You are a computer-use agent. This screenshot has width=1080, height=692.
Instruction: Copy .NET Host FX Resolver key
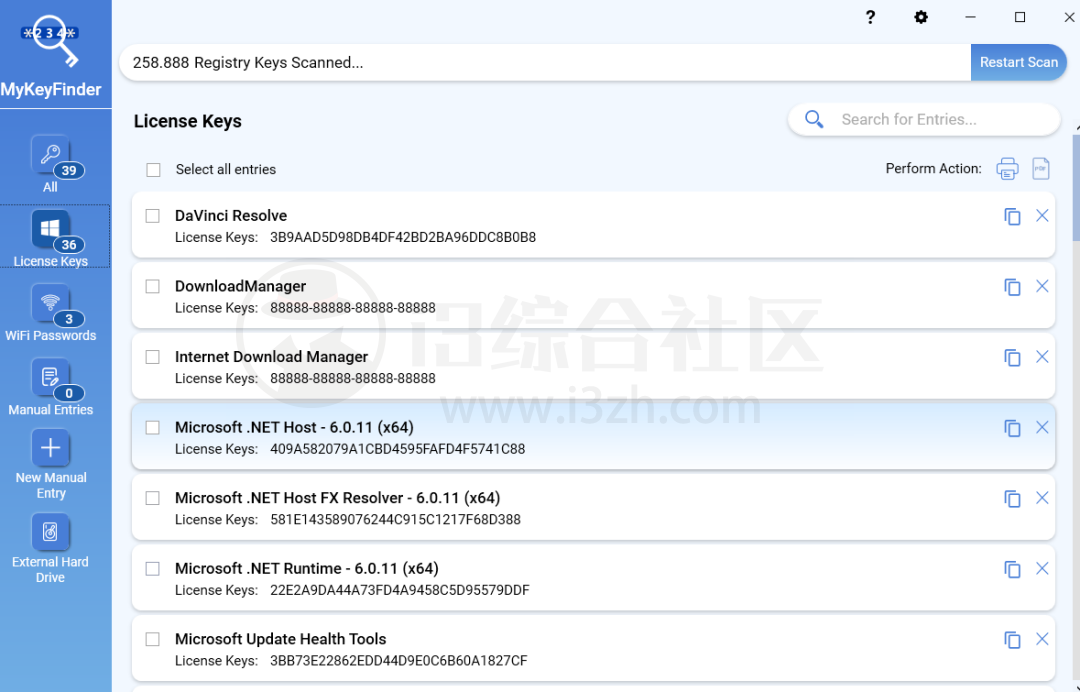point(1012,499)
